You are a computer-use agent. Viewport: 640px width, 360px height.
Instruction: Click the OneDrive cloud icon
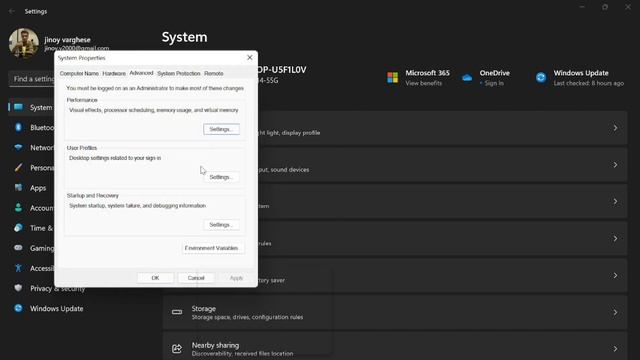[x=467, y=78]
